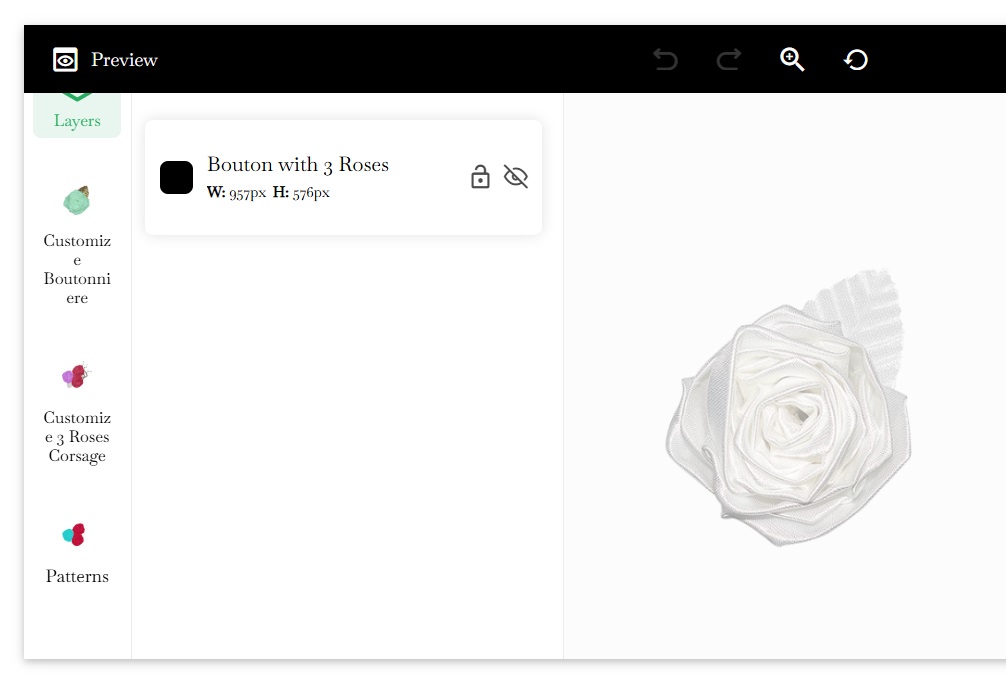
Task: Open the Preview label
Action: click(x=124, y=60)
